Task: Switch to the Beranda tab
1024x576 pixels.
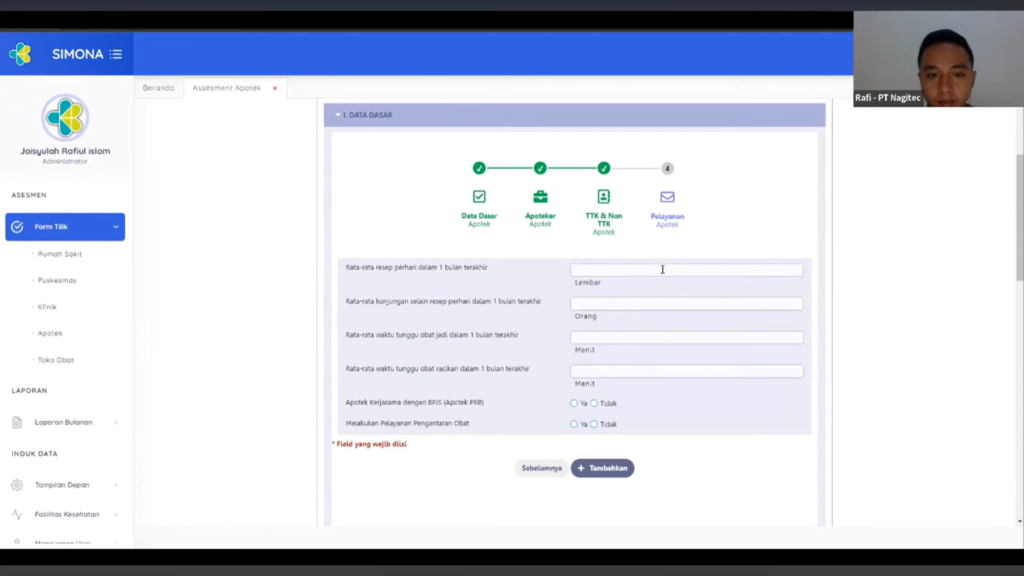Action: 158,88
